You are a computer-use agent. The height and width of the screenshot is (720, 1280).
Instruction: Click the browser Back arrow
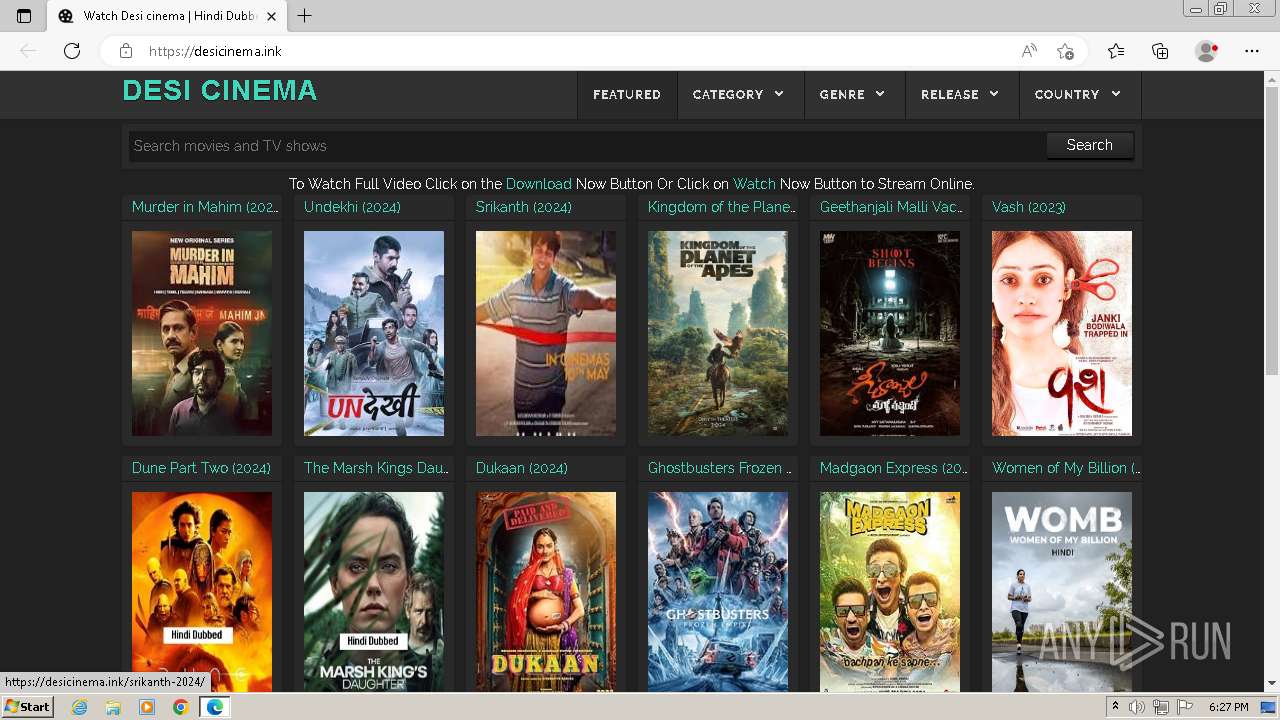[x=28, y=51]
